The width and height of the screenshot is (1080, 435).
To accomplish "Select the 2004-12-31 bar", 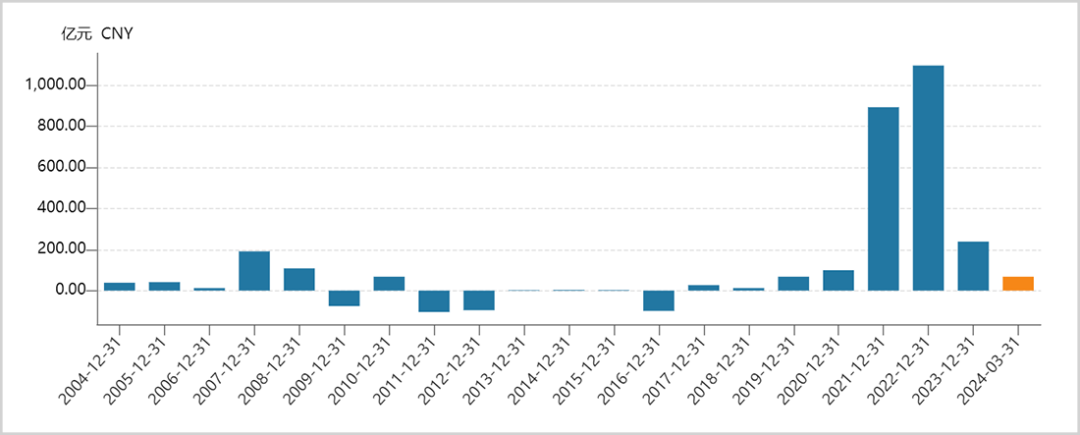I will (119, 287).
